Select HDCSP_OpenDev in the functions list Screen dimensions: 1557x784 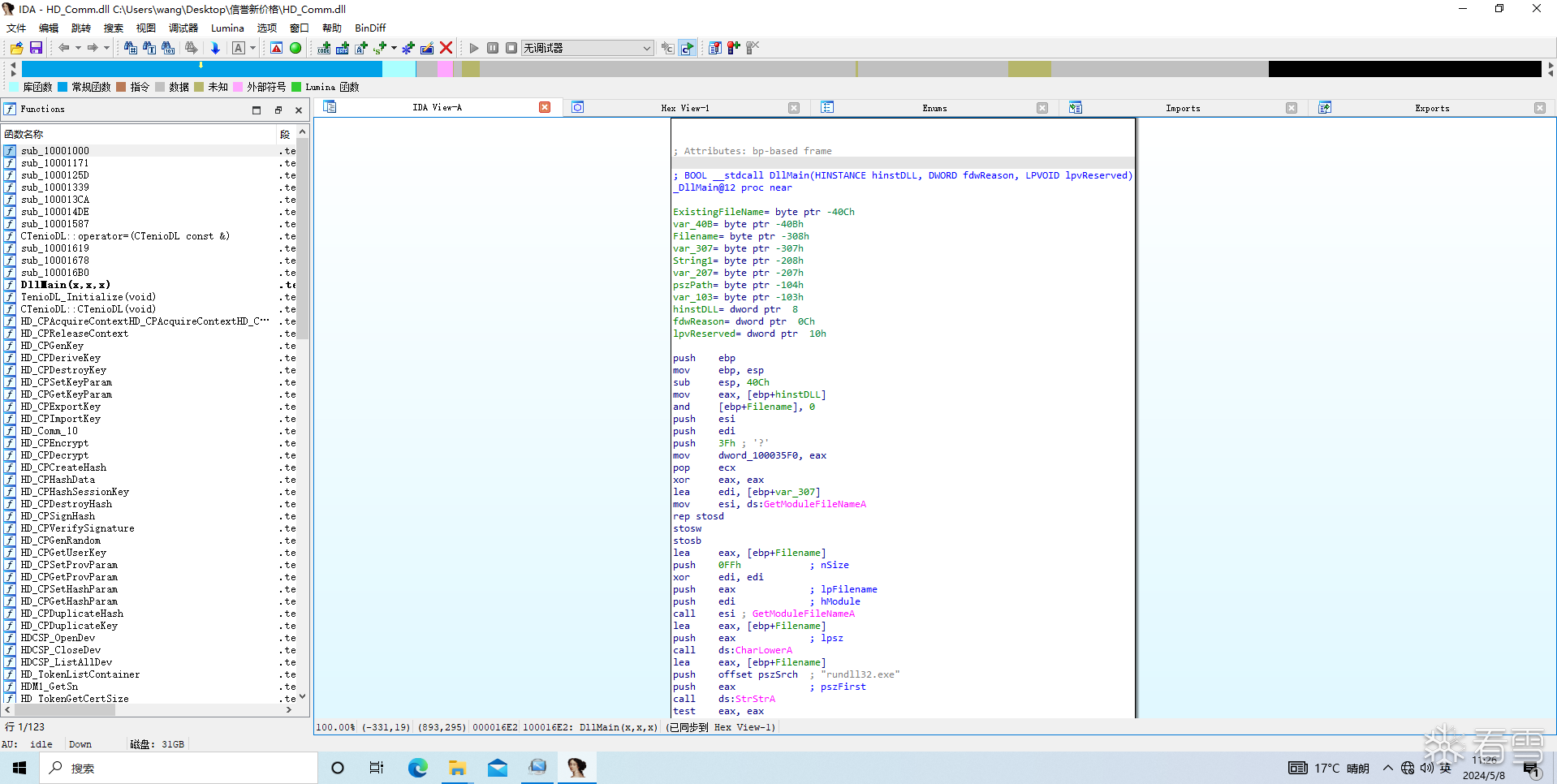[x=58, y=638]
